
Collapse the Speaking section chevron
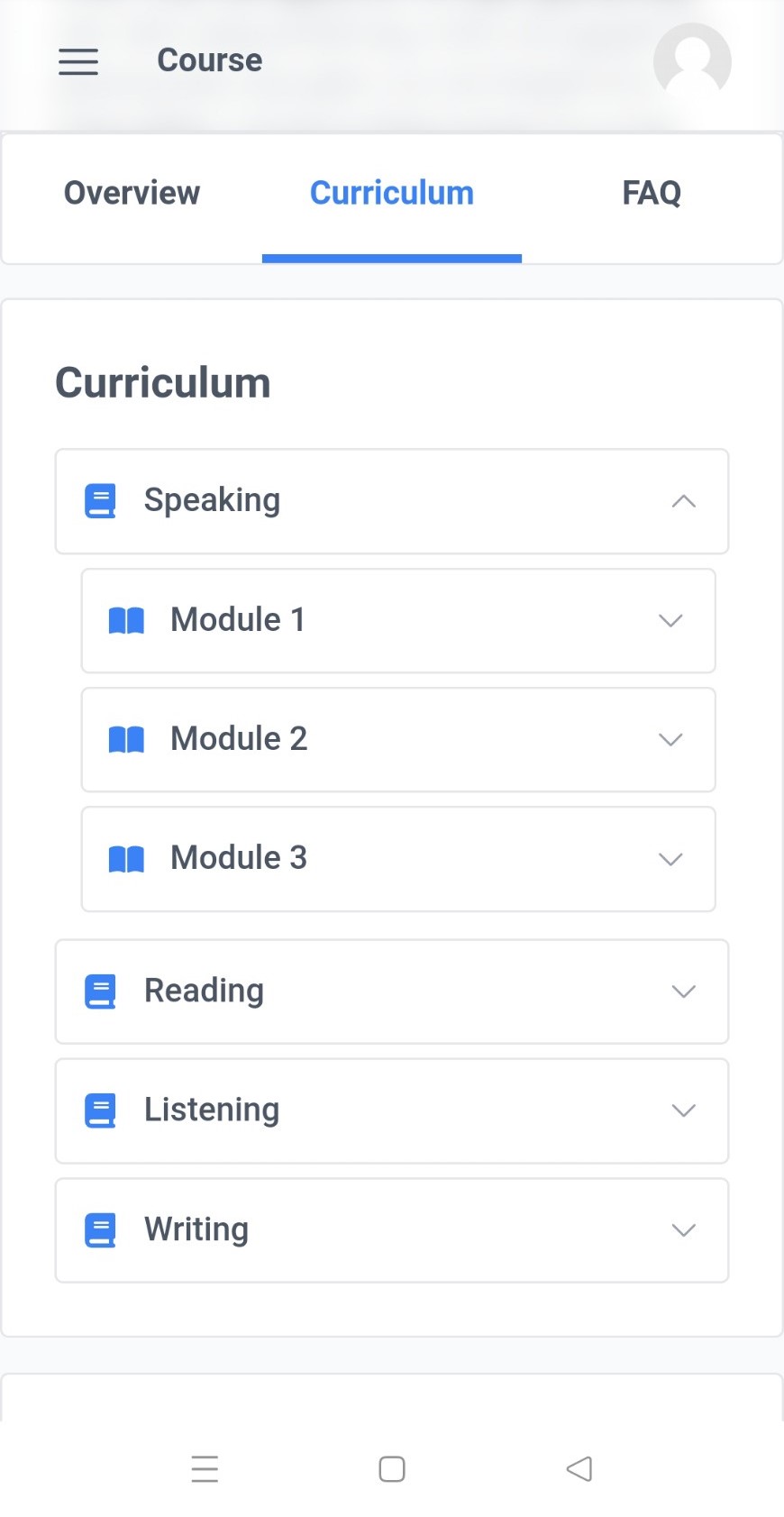point(683,501)
